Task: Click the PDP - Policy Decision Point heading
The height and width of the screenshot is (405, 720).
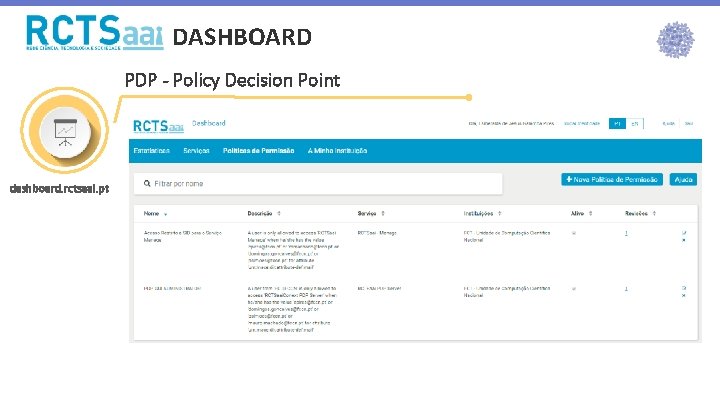Action: pyautogui.click(x=232, y=80)
